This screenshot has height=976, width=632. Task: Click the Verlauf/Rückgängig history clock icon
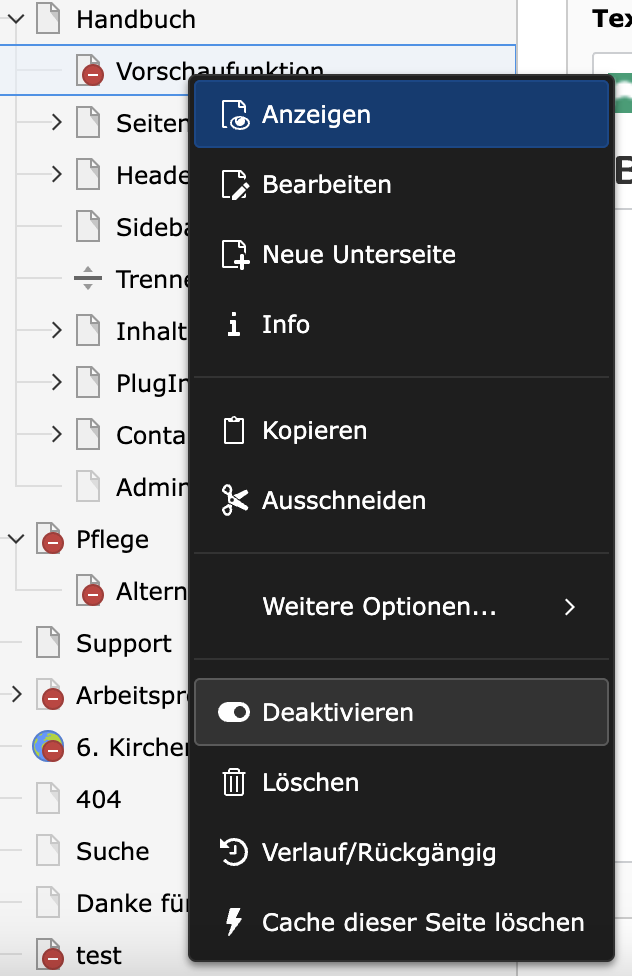pyautogui.click(x=234, y=852)
